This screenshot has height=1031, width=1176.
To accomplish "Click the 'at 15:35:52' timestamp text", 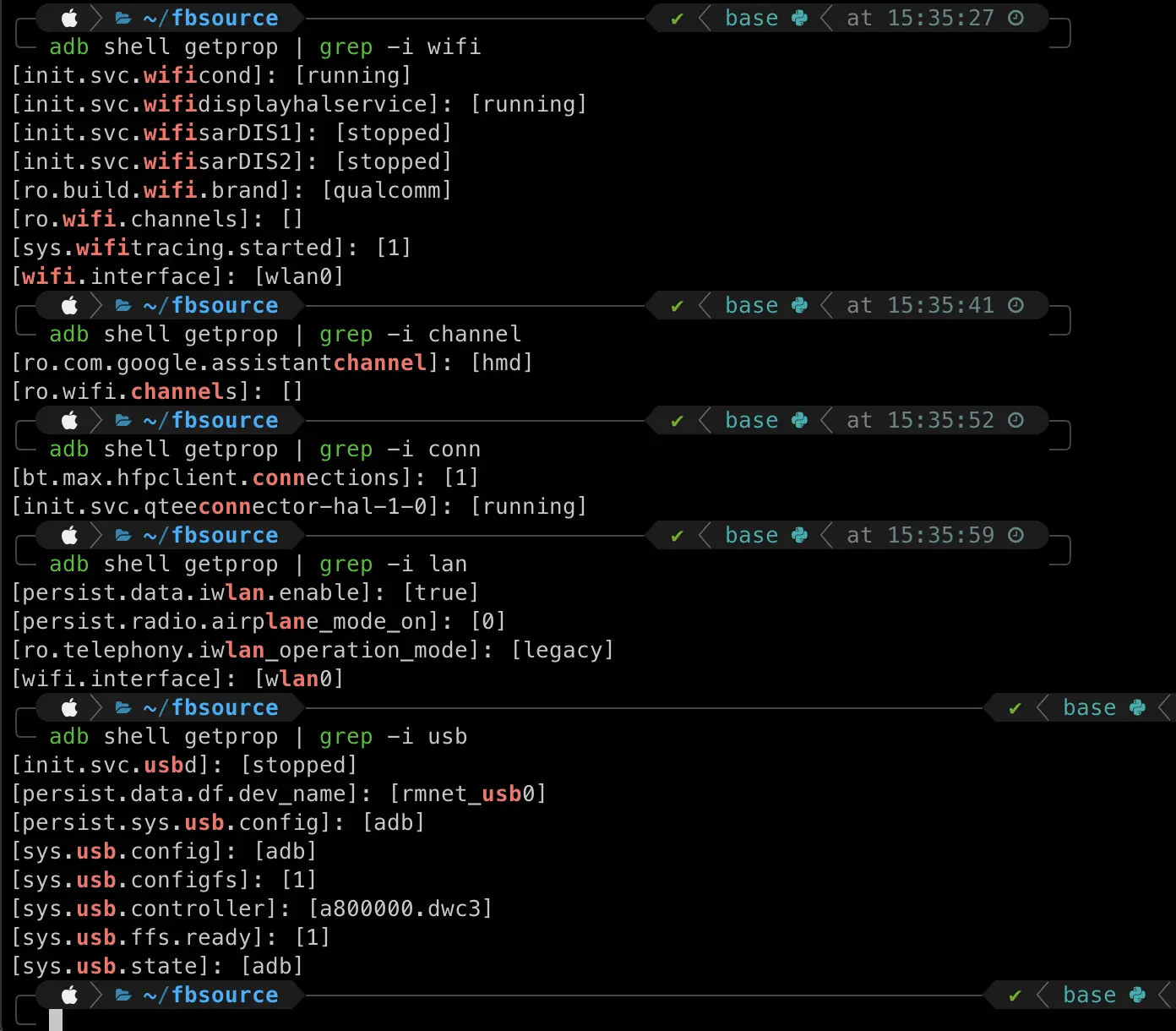I will coord(921,420).
